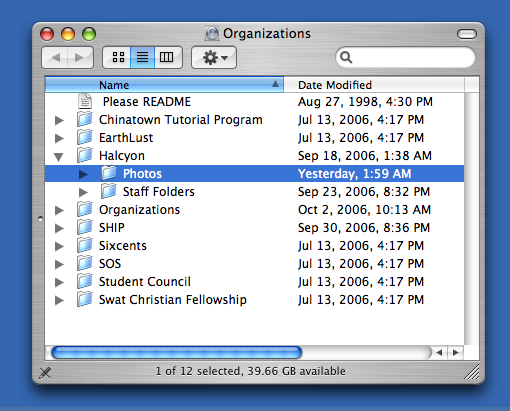This screenshot has width=510, height=411.
Task: Switch to icon view
Action: point(117,57)
